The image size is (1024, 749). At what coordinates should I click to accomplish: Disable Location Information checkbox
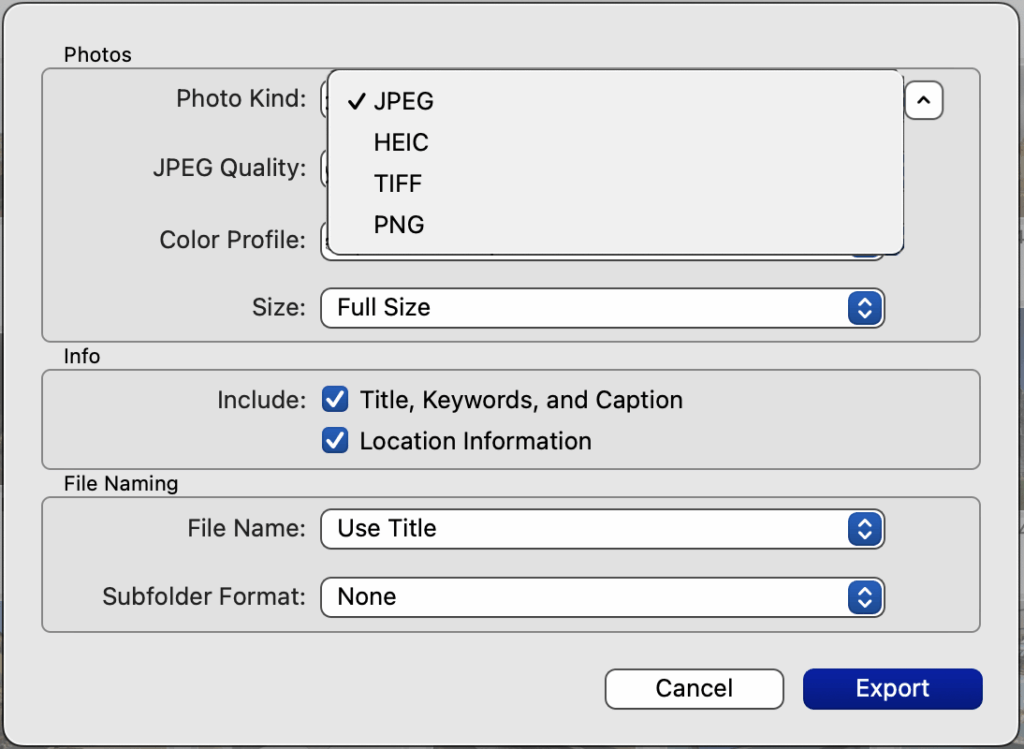click(335, 441)
